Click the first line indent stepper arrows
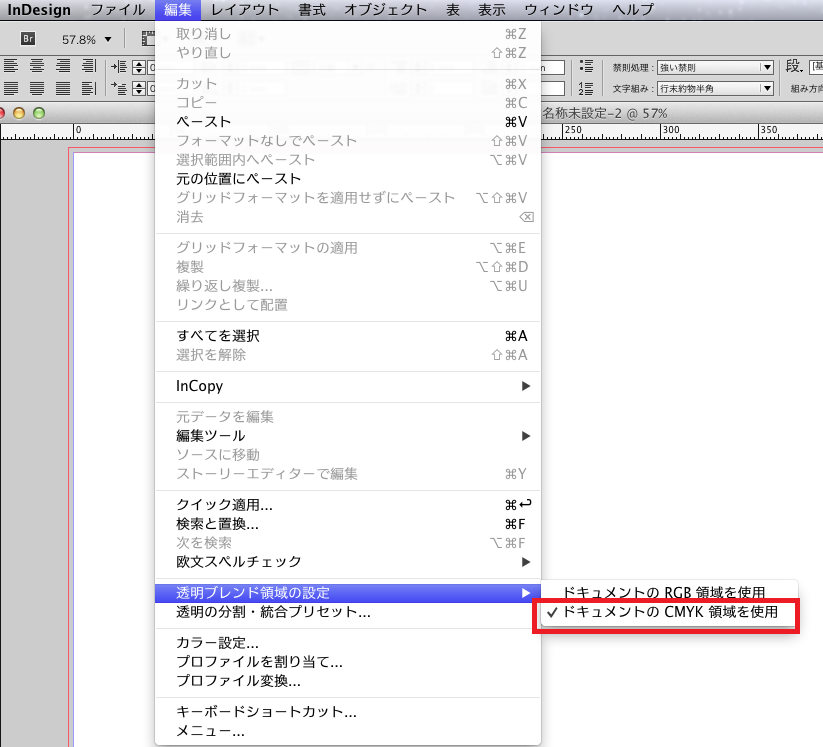This screenshot has height=747, width=823. click(139, 88)
